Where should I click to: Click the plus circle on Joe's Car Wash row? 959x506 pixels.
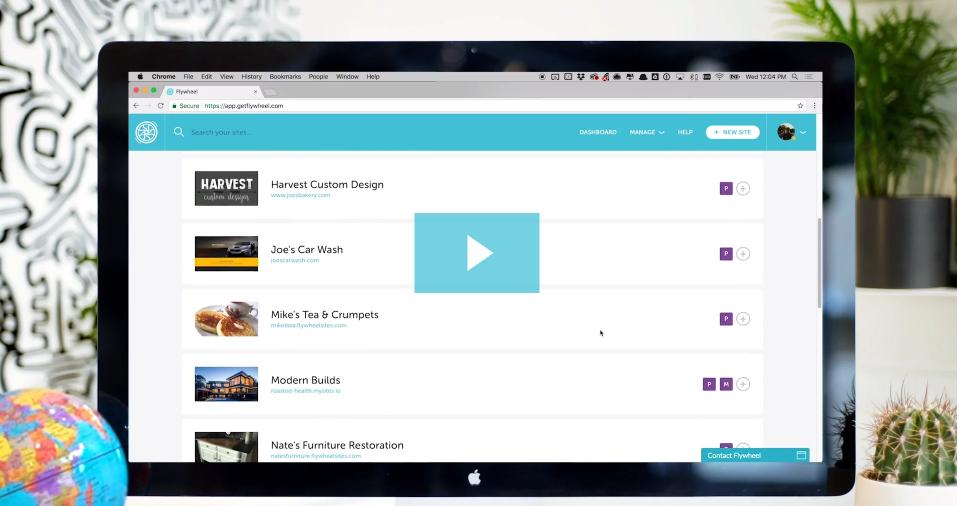tap(742, 253)
